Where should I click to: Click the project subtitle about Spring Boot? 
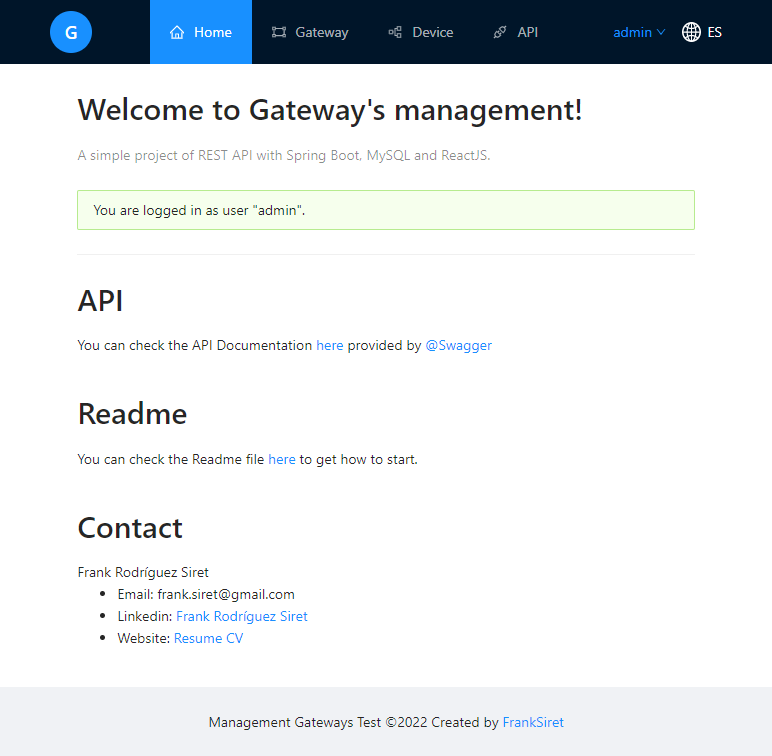[284, 156]
